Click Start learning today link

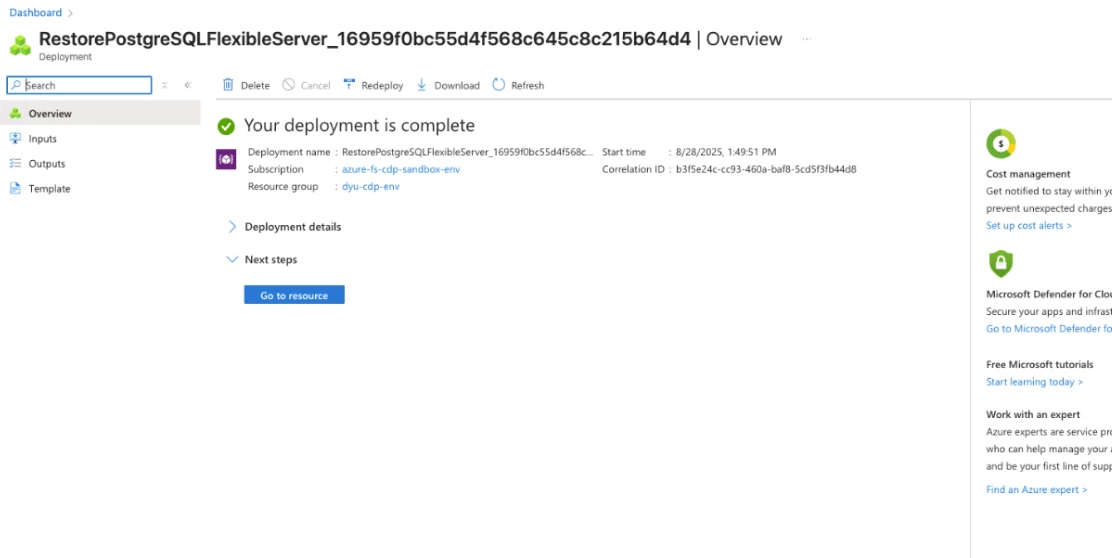[1034, 381]
